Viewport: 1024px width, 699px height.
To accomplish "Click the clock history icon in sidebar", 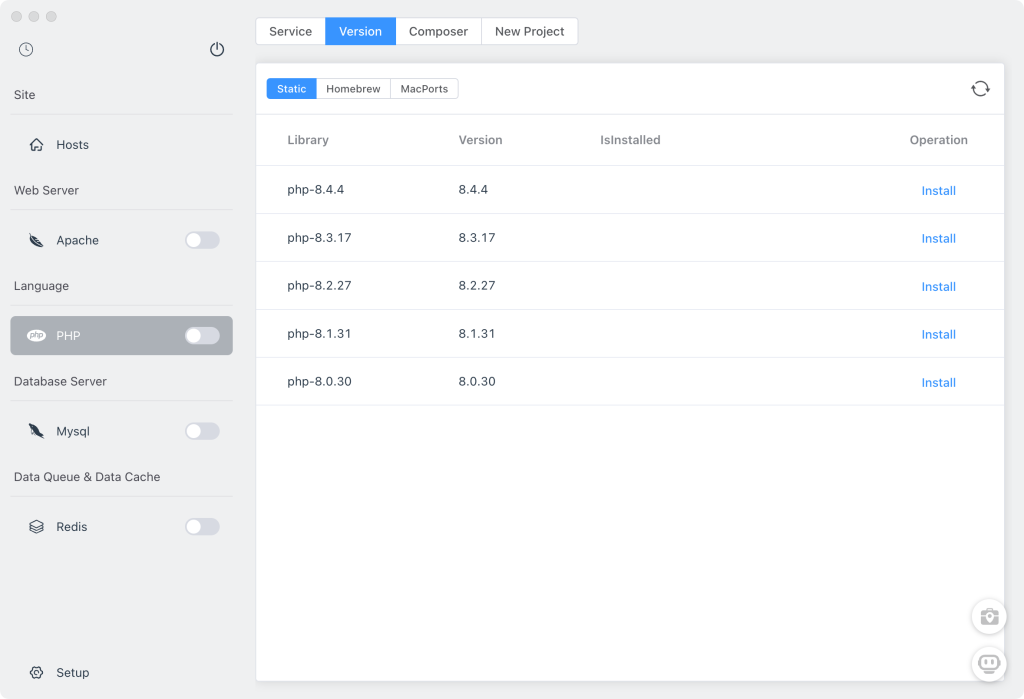I will pos(26,49).
